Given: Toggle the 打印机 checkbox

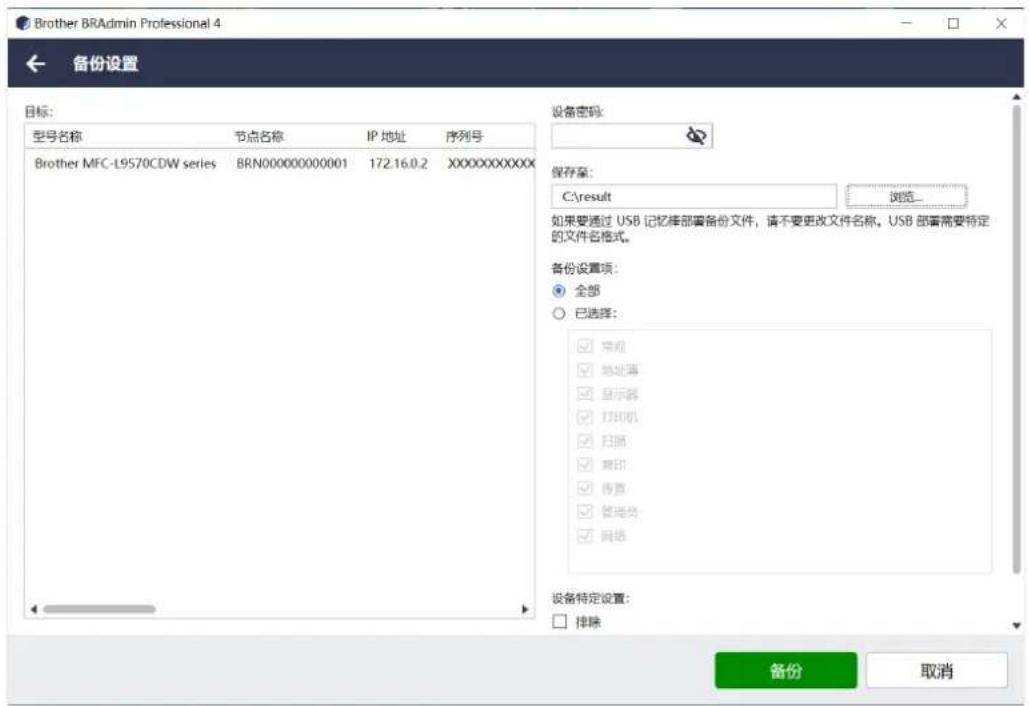Looking at the screenshot, I should pyautogui.click(x=584, y=417).
